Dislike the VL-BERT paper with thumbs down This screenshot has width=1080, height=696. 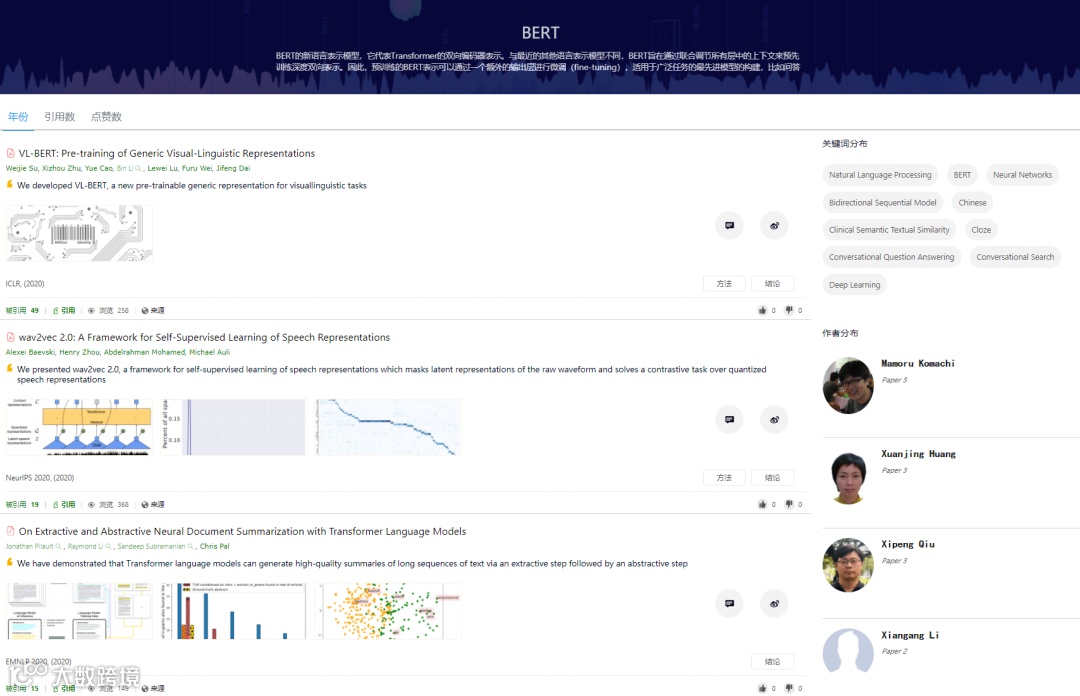coord(789,310)
